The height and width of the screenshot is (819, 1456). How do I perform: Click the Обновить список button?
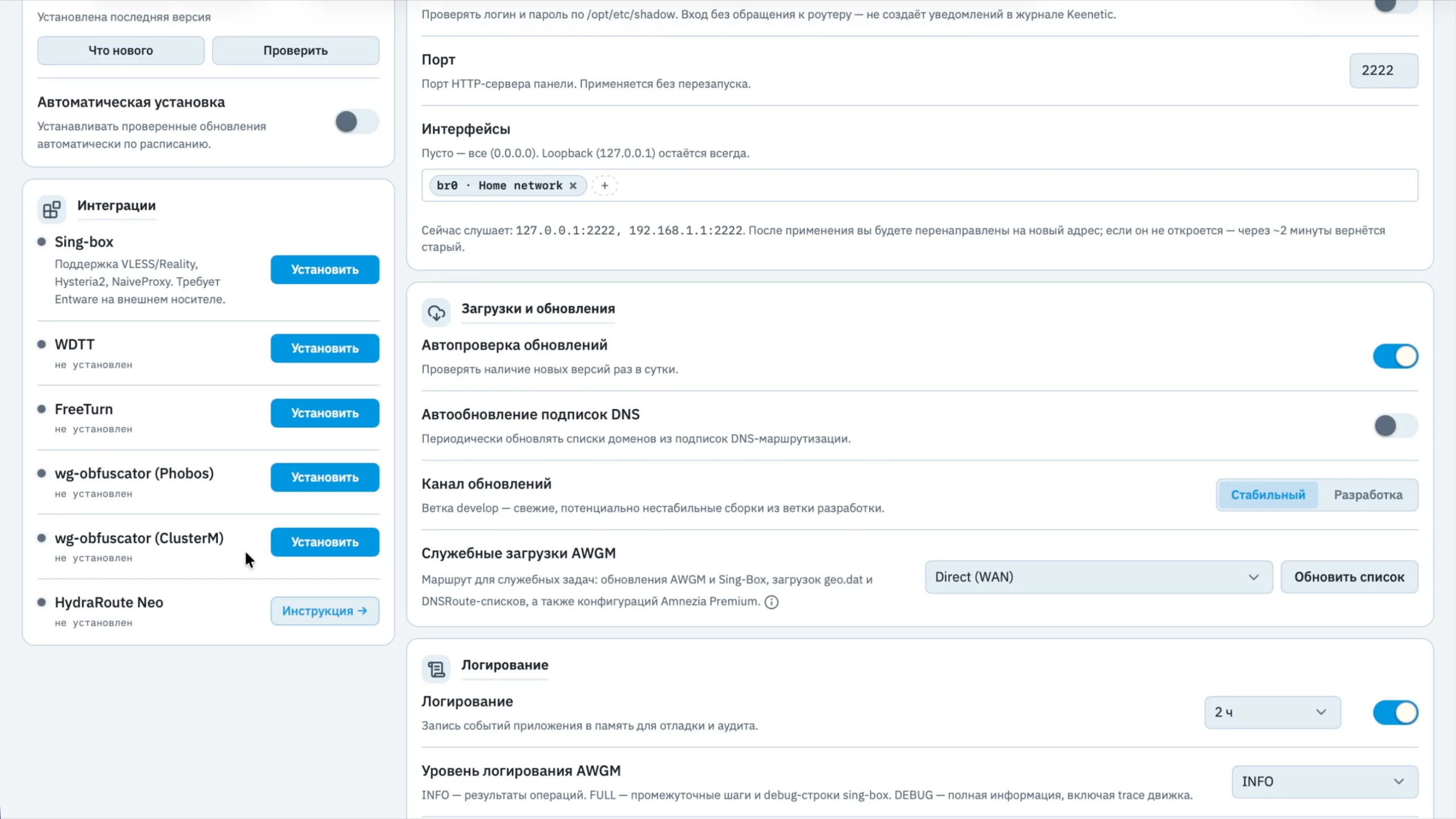coord(1349,577)
